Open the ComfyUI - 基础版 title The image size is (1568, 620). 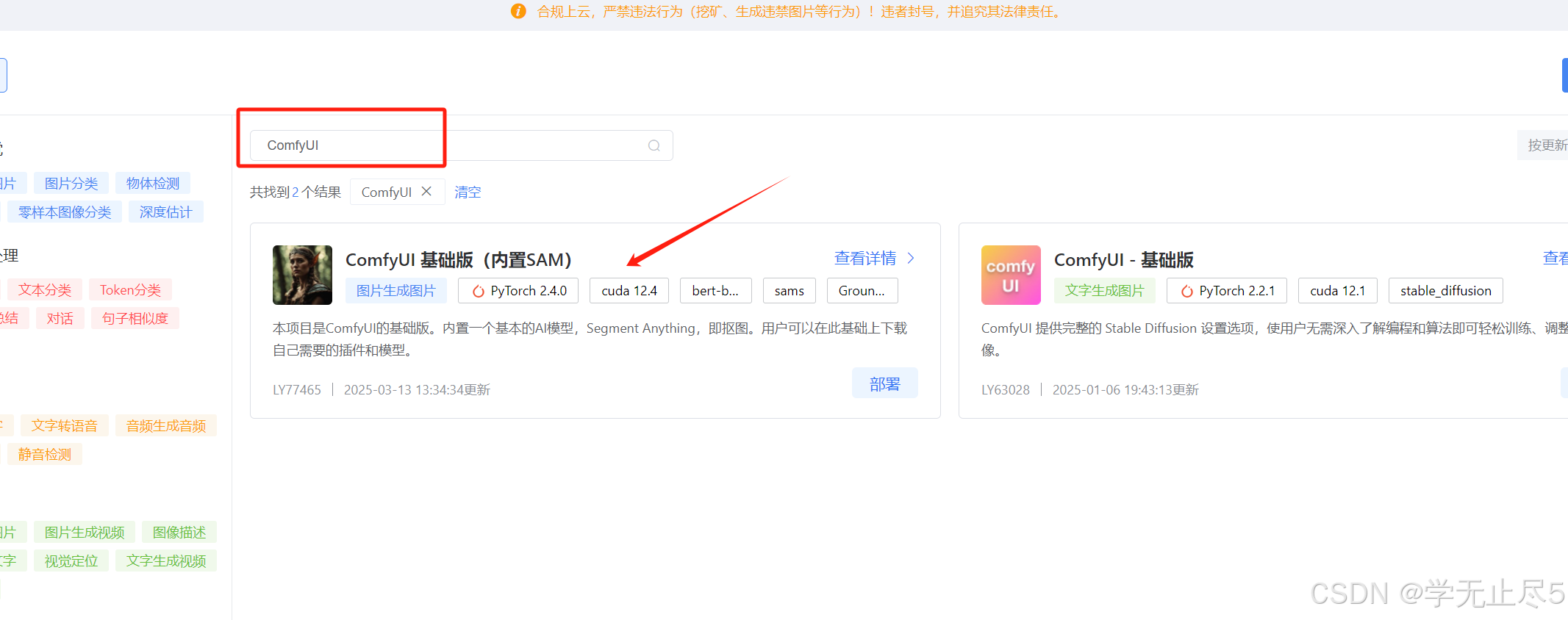click(x=1124, y=260)
